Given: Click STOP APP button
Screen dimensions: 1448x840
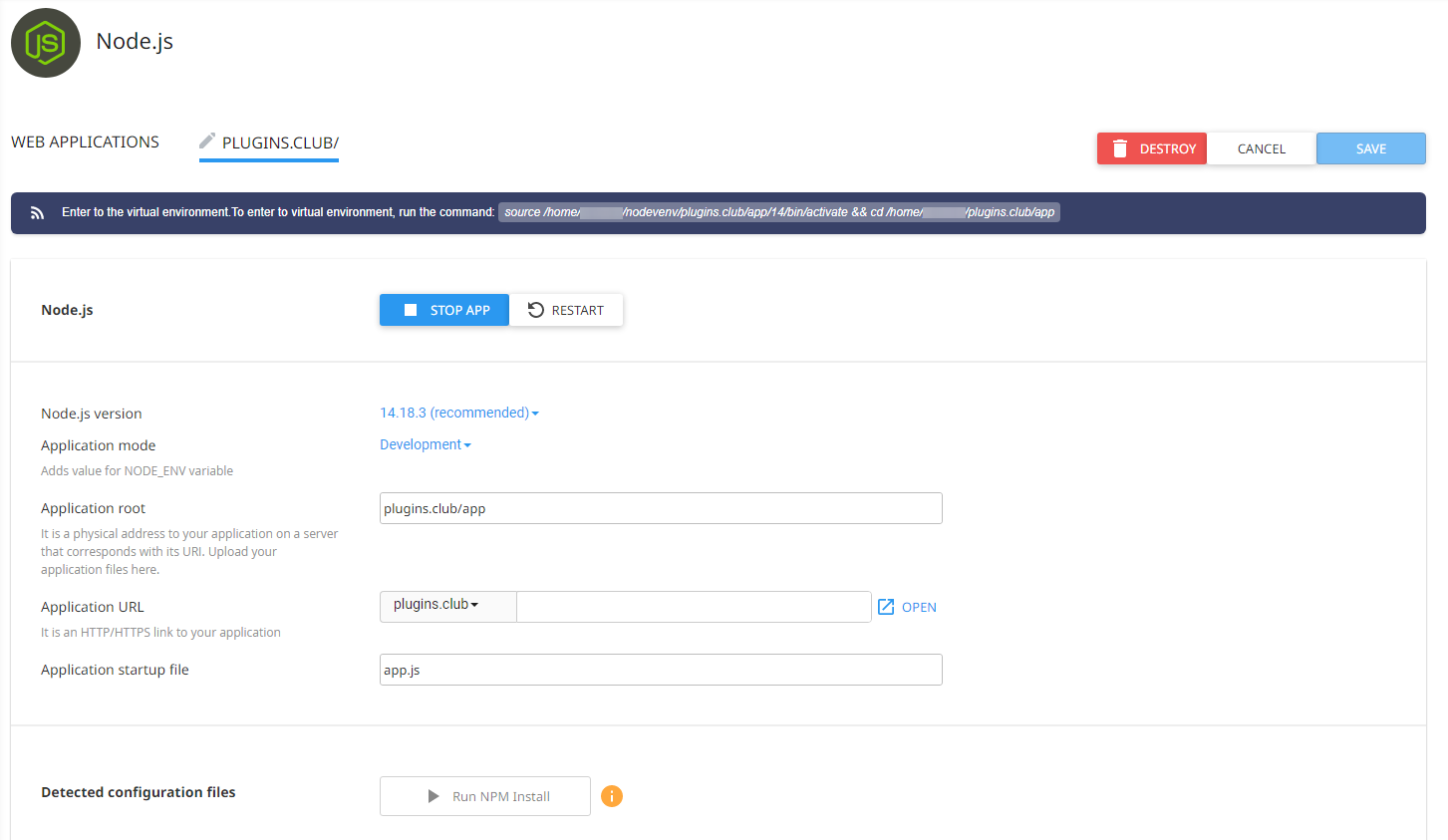Looking at the screenshot, I should tap(444, 310).
